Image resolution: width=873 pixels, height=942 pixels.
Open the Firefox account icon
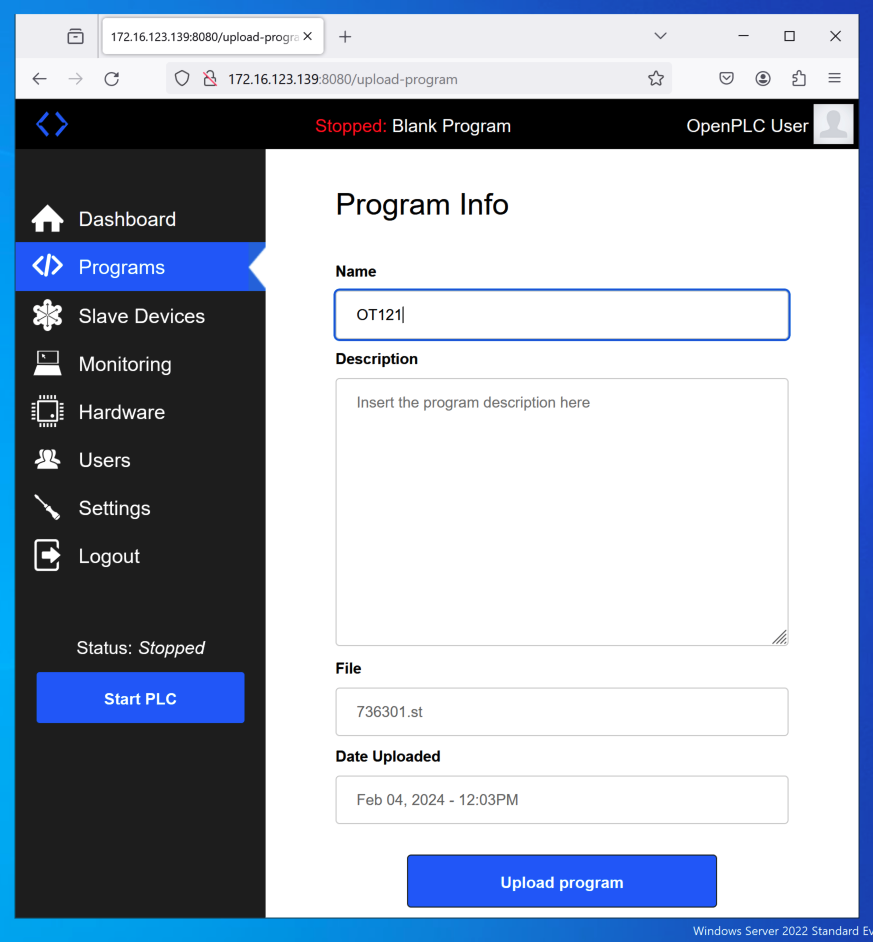coord(763,78)
